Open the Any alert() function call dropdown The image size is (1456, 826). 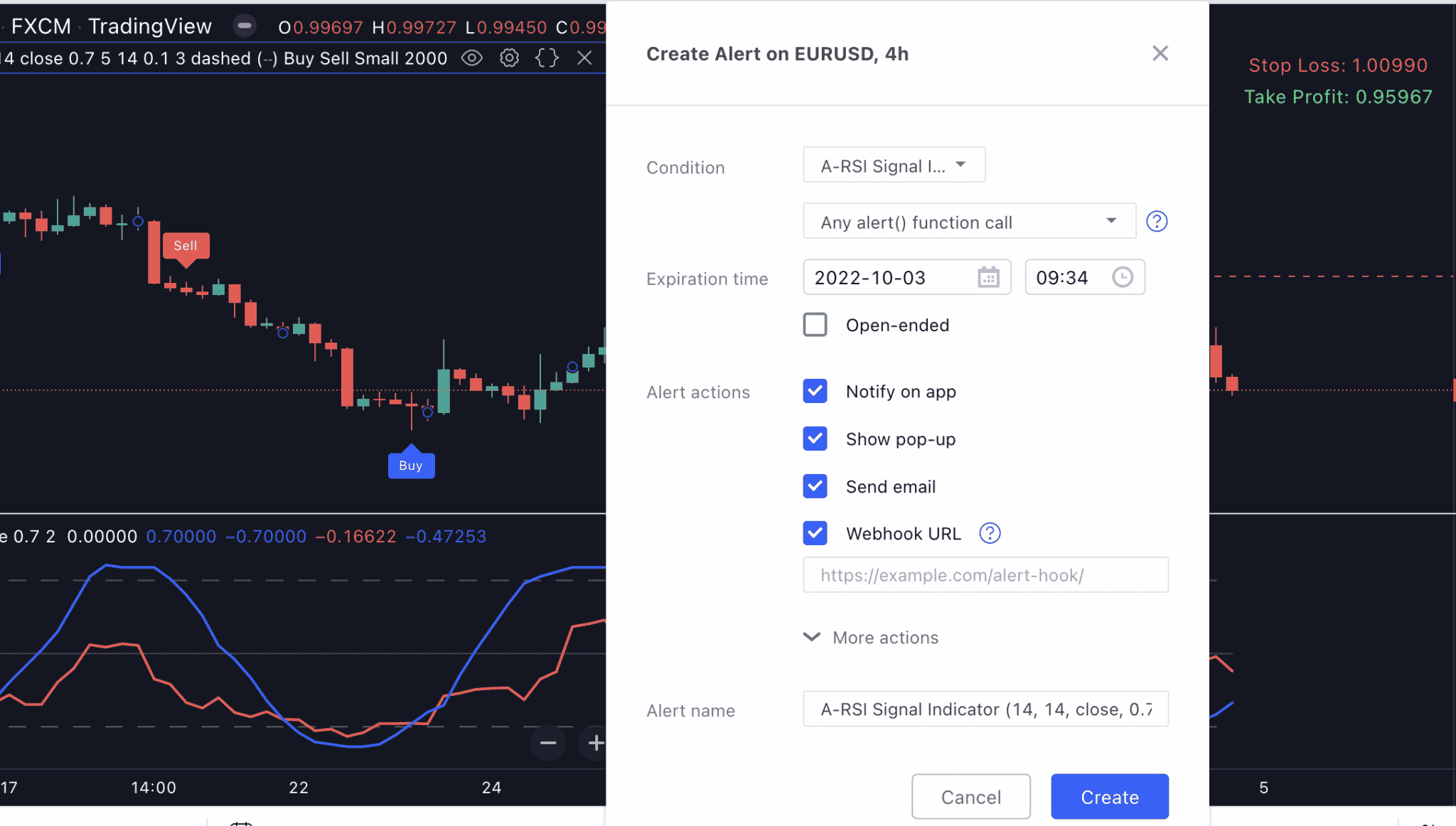(x=968, y=221)
